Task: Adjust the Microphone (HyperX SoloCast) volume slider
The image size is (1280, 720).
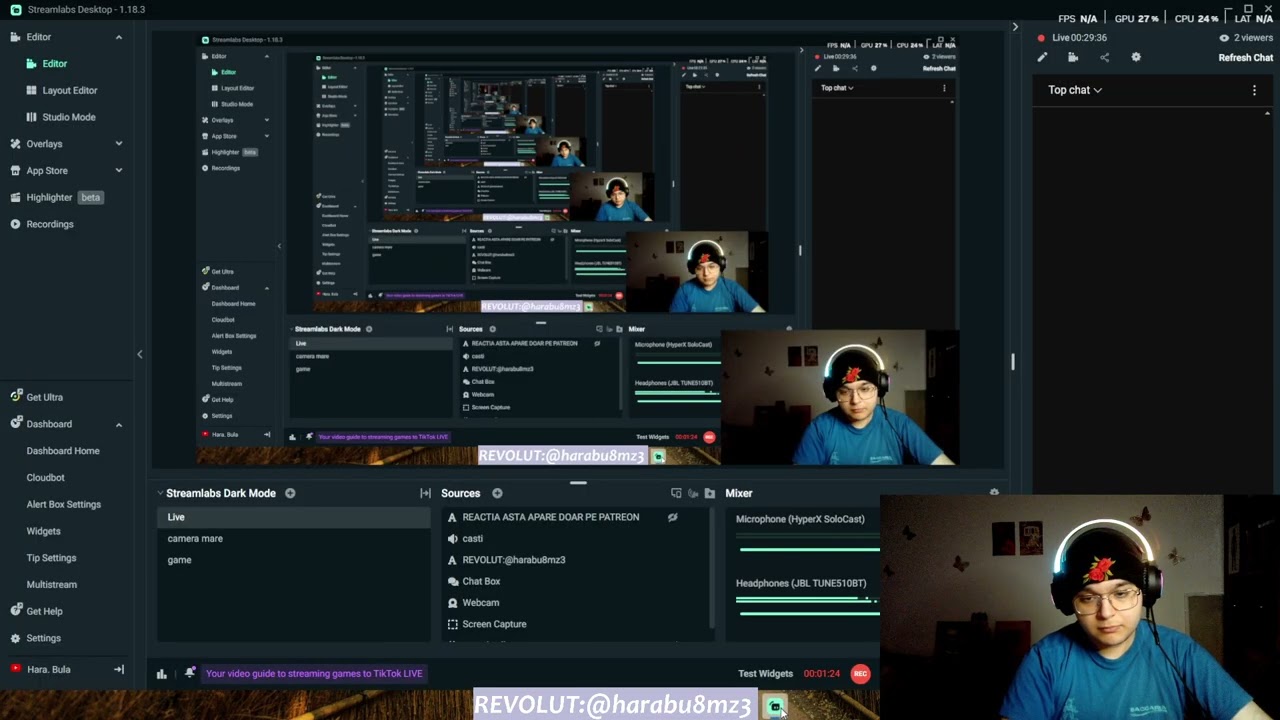Action: [x=808, y=548]
